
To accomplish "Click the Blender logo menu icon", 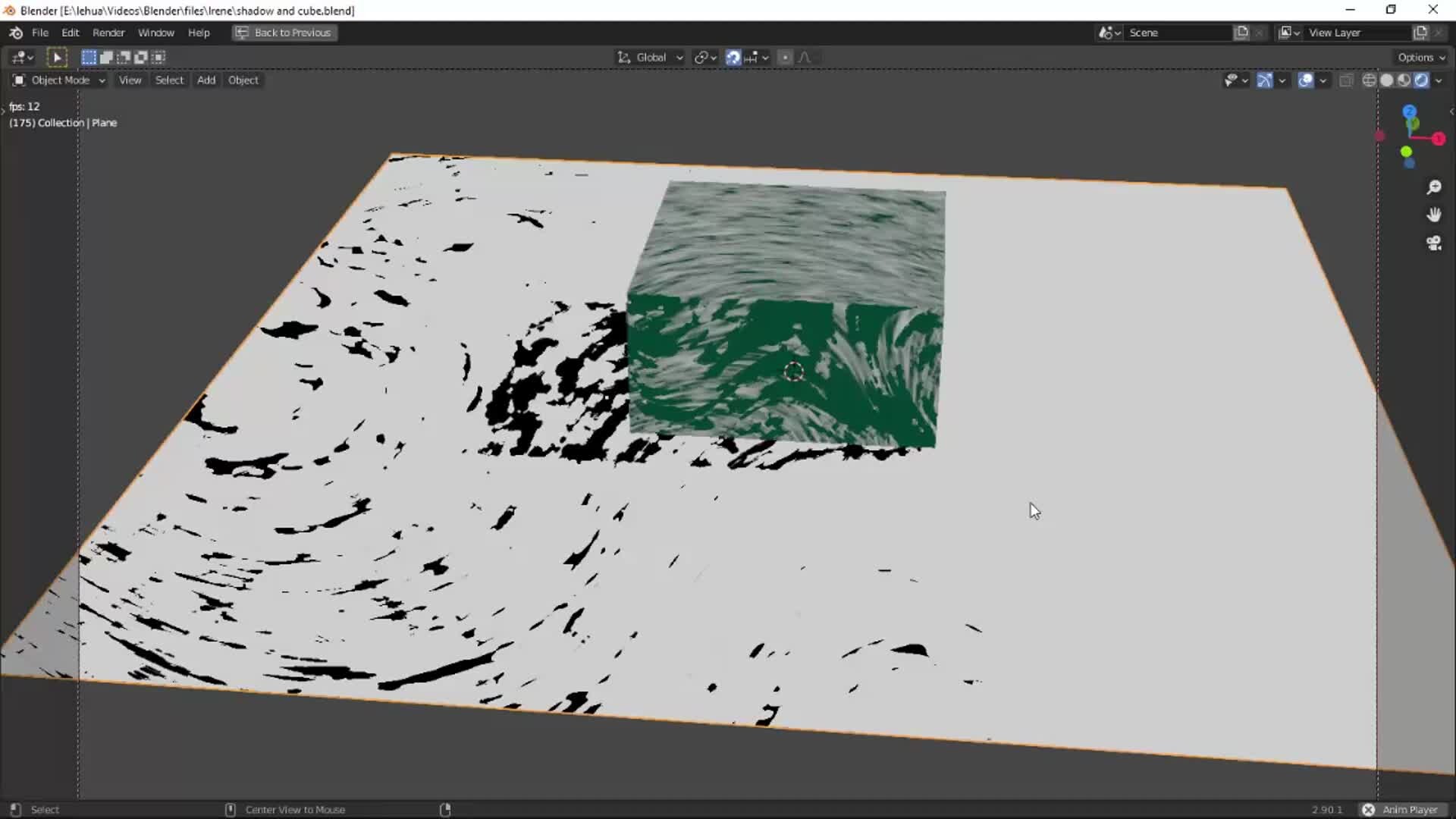I will tap(16, 33).
